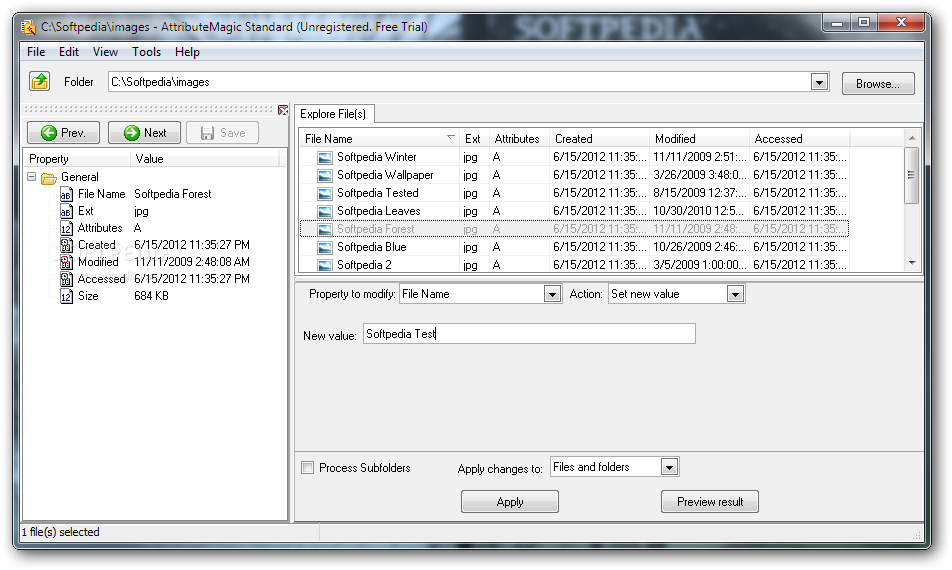This screenshot has height=570, width=952.
Task: Click the Softpedia Tested image icon
Action: click(325, 194)
